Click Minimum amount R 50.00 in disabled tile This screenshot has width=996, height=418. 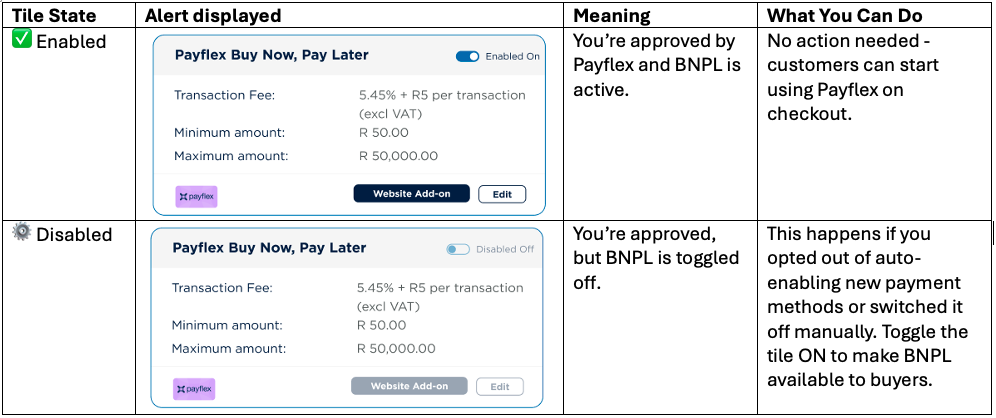coord(381,325)
